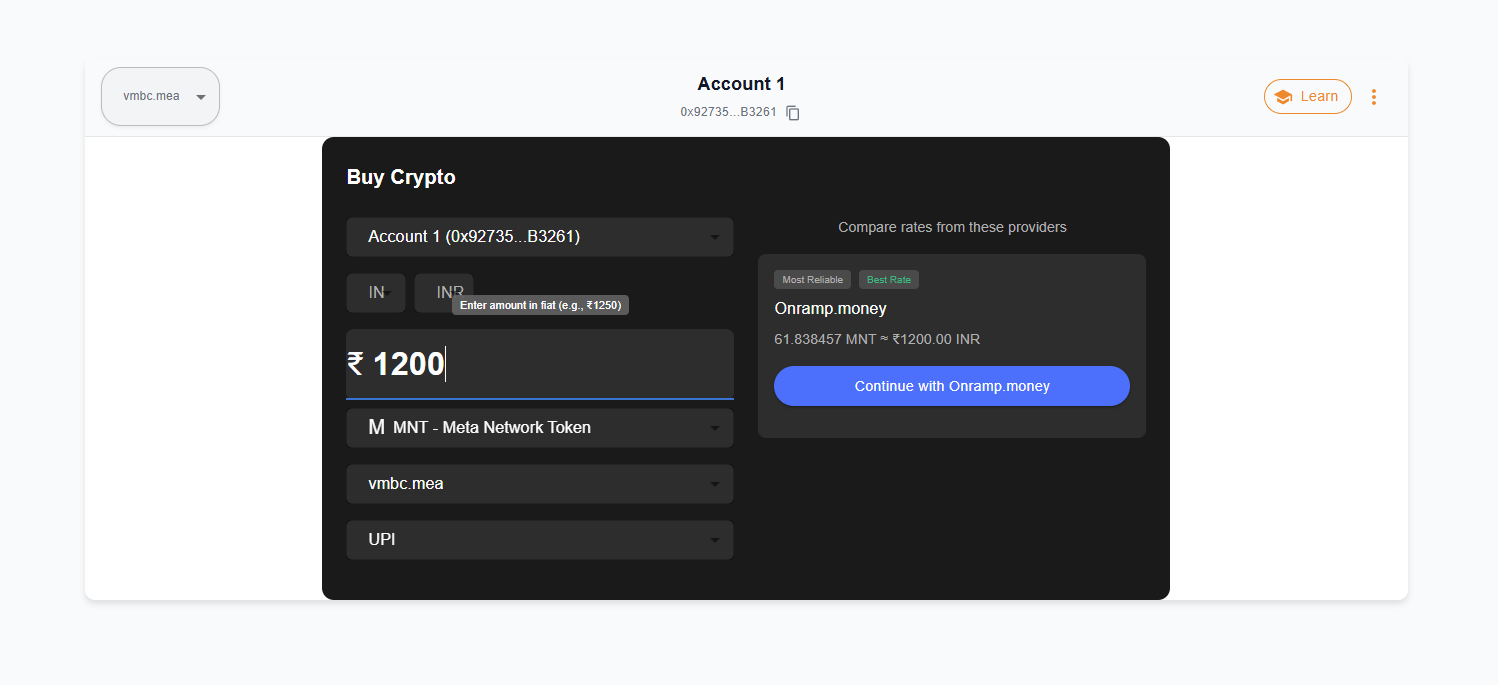Open the IN country selector
Image resolution: width=1498 pixels, height=685 pixels.
376,293
